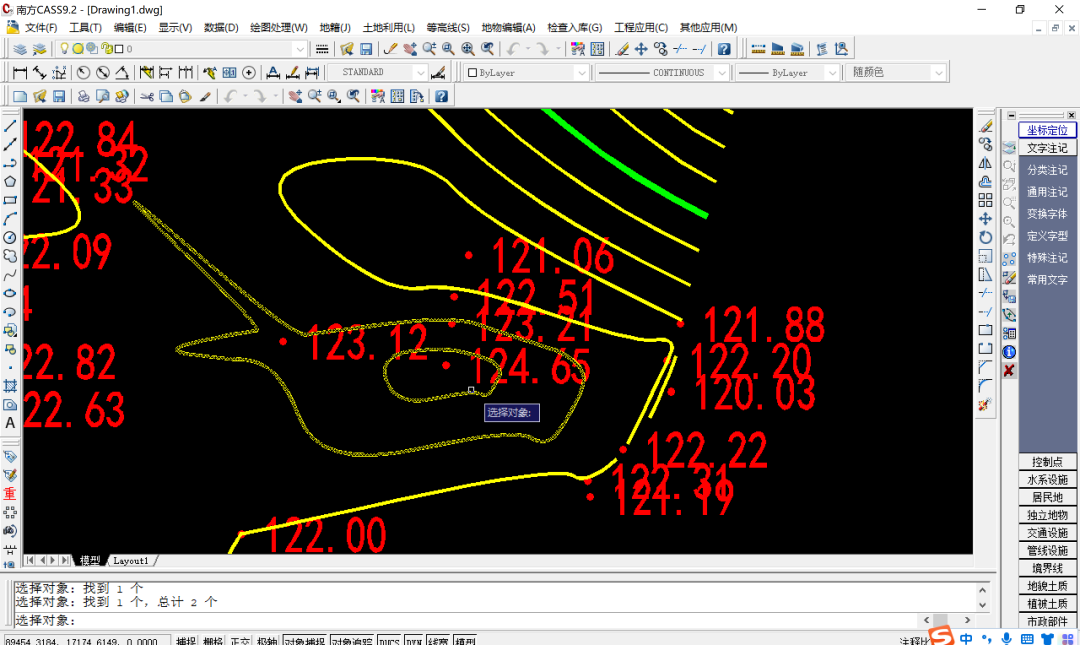Toggle DYN dynamic input in status bar
Image resolution: width=1080 pixels, height=645 pixels.
pos(413,641)
